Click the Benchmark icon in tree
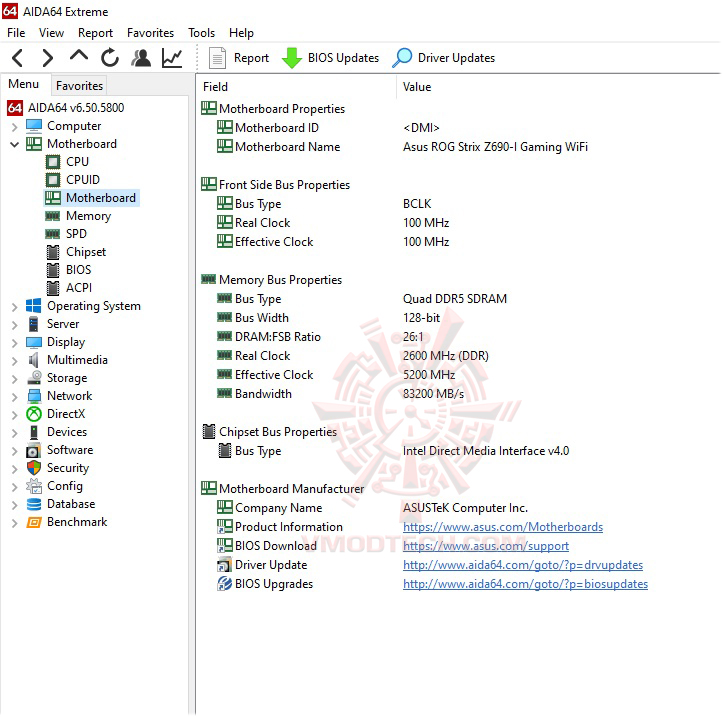 34,522
